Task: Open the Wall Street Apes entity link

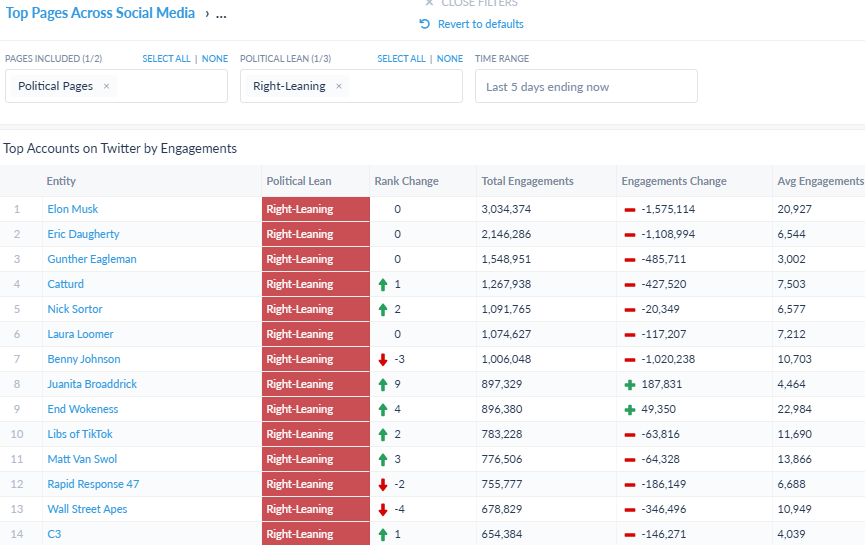Action: click(87, 509)
